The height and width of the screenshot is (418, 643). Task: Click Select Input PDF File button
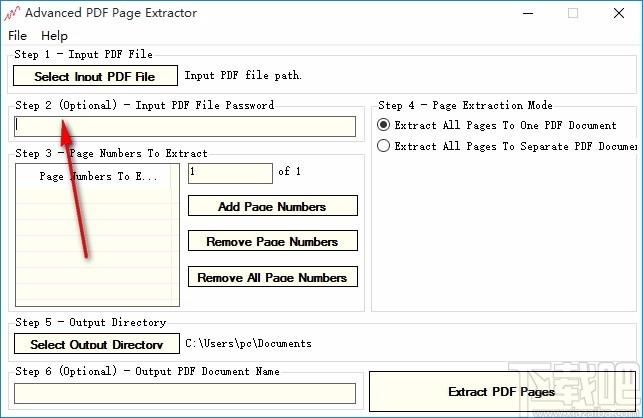click(95, 75)
